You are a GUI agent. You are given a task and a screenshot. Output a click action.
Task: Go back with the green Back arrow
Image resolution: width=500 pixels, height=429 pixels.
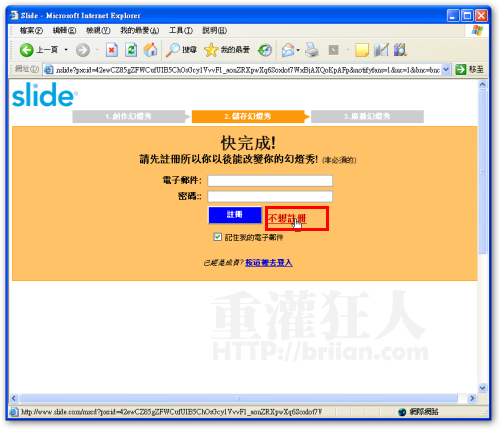(x=26, y=50)
